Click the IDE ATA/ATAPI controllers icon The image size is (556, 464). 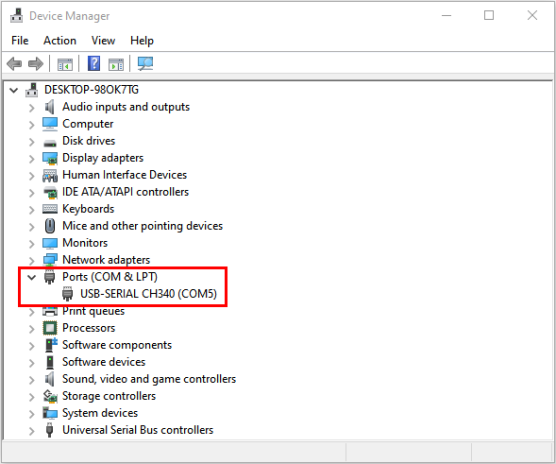point(50,192)
